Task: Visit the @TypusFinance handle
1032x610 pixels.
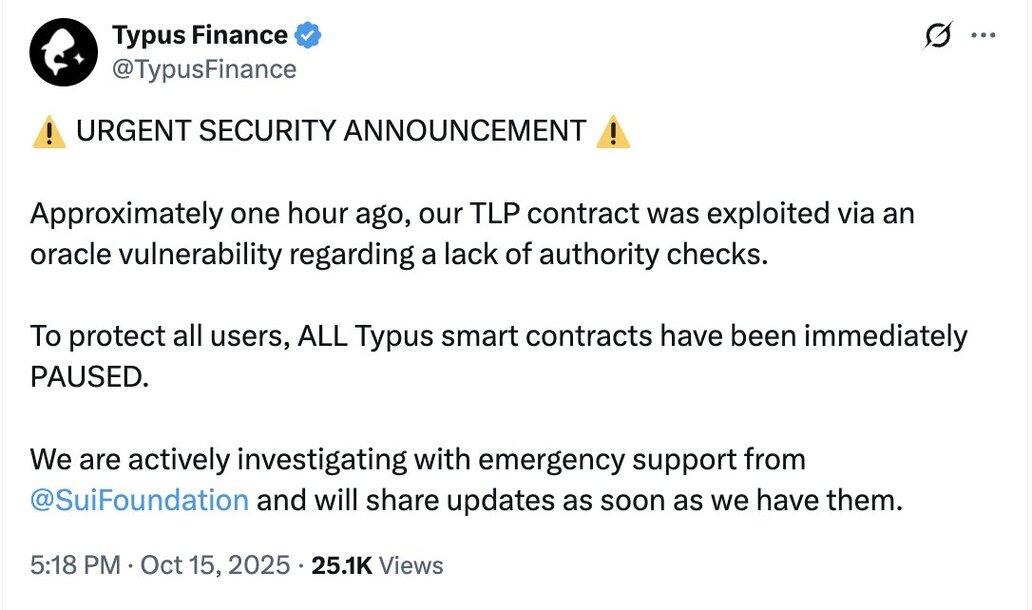Action: (204, 69)
